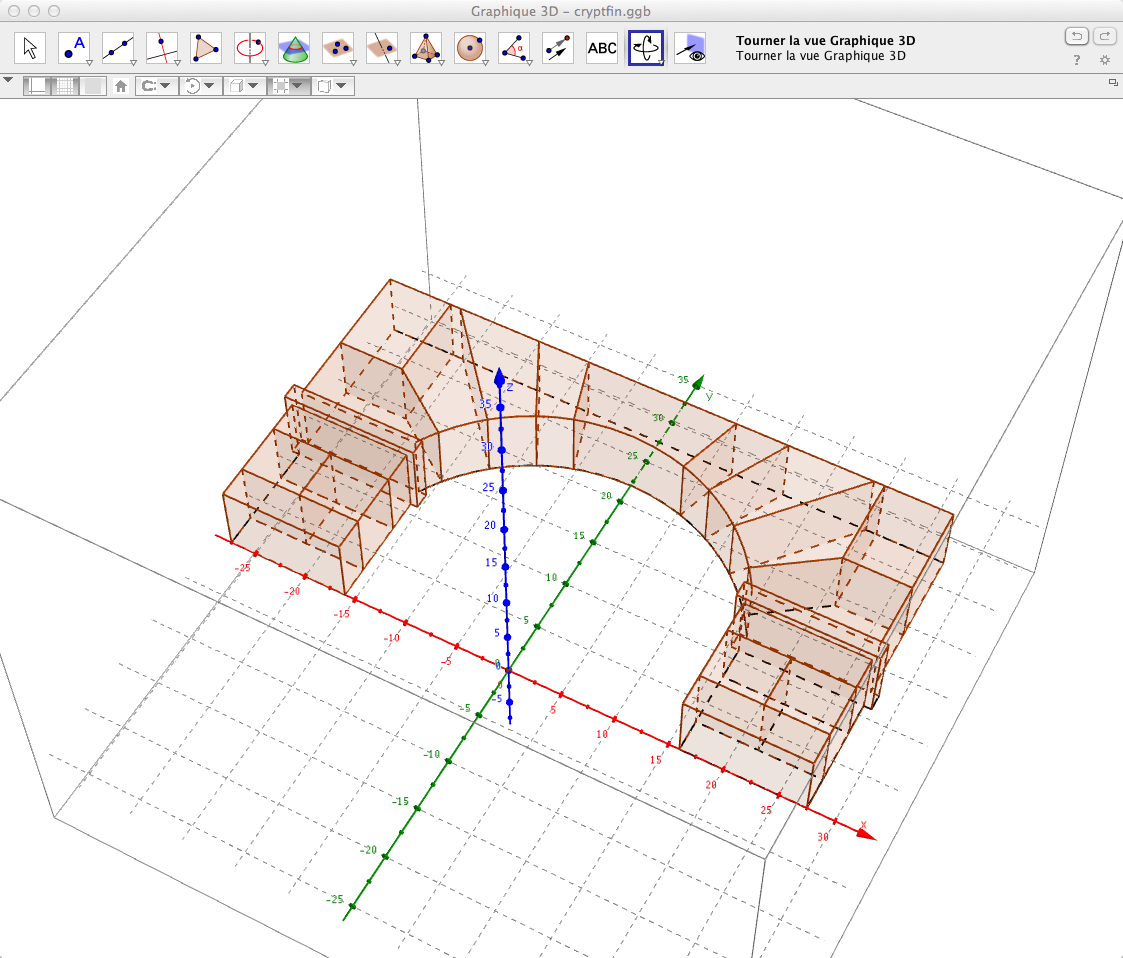This screenshot has height=958, width=1123.
Task: Select the Angle tool
Action: (x=514, y=48)
